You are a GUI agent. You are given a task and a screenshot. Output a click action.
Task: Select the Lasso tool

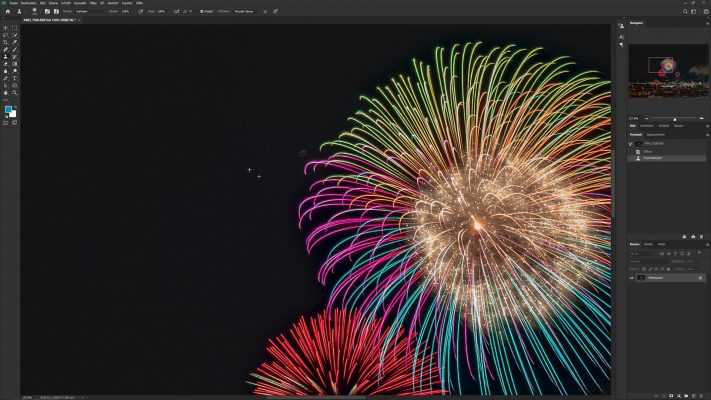pos(6,34)
